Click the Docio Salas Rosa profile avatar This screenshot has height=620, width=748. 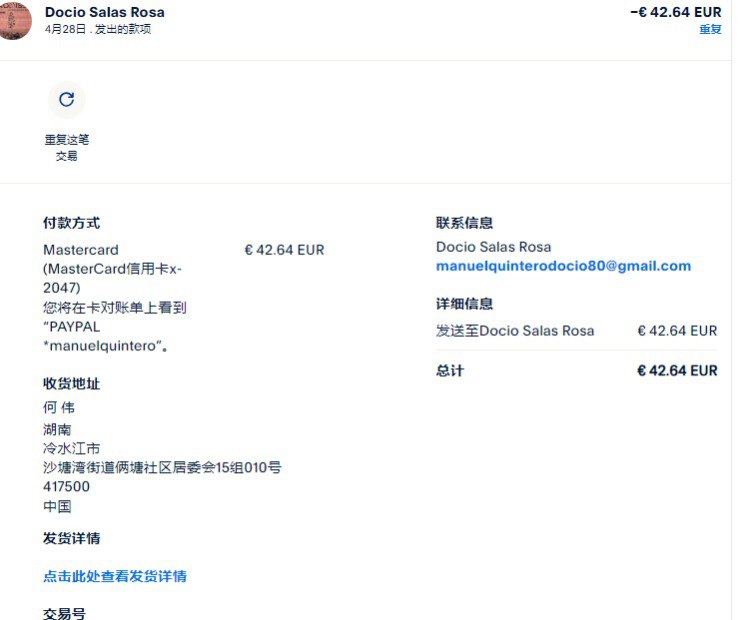pyautogui.click(x=15, y=21)
